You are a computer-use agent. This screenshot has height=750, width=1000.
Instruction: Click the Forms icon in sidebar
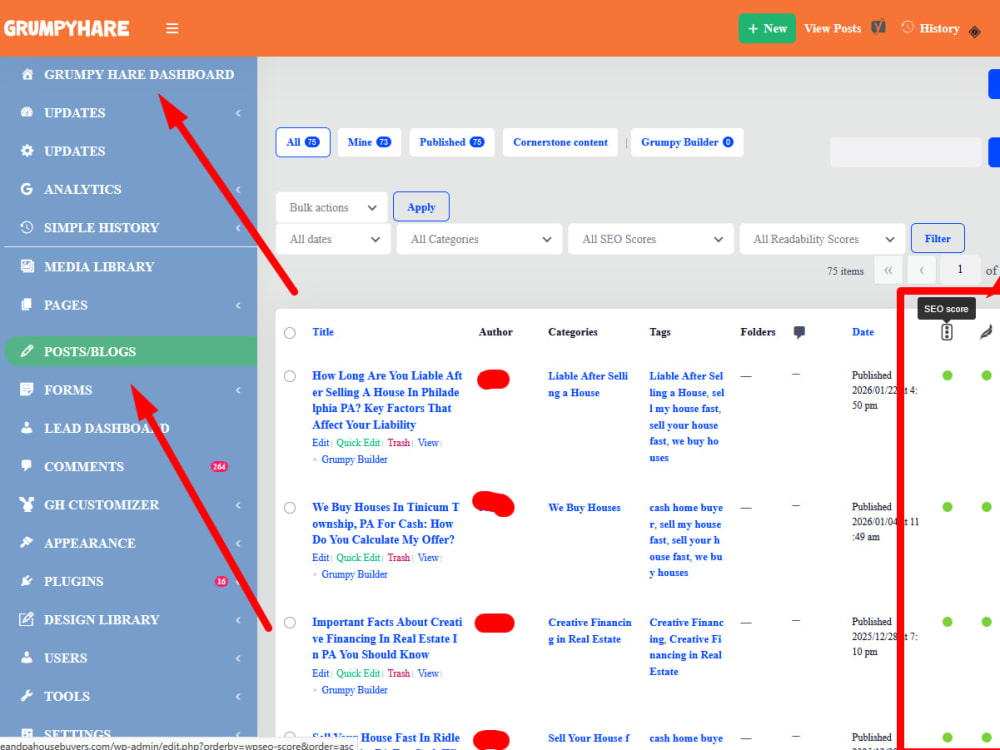point(26,389)
